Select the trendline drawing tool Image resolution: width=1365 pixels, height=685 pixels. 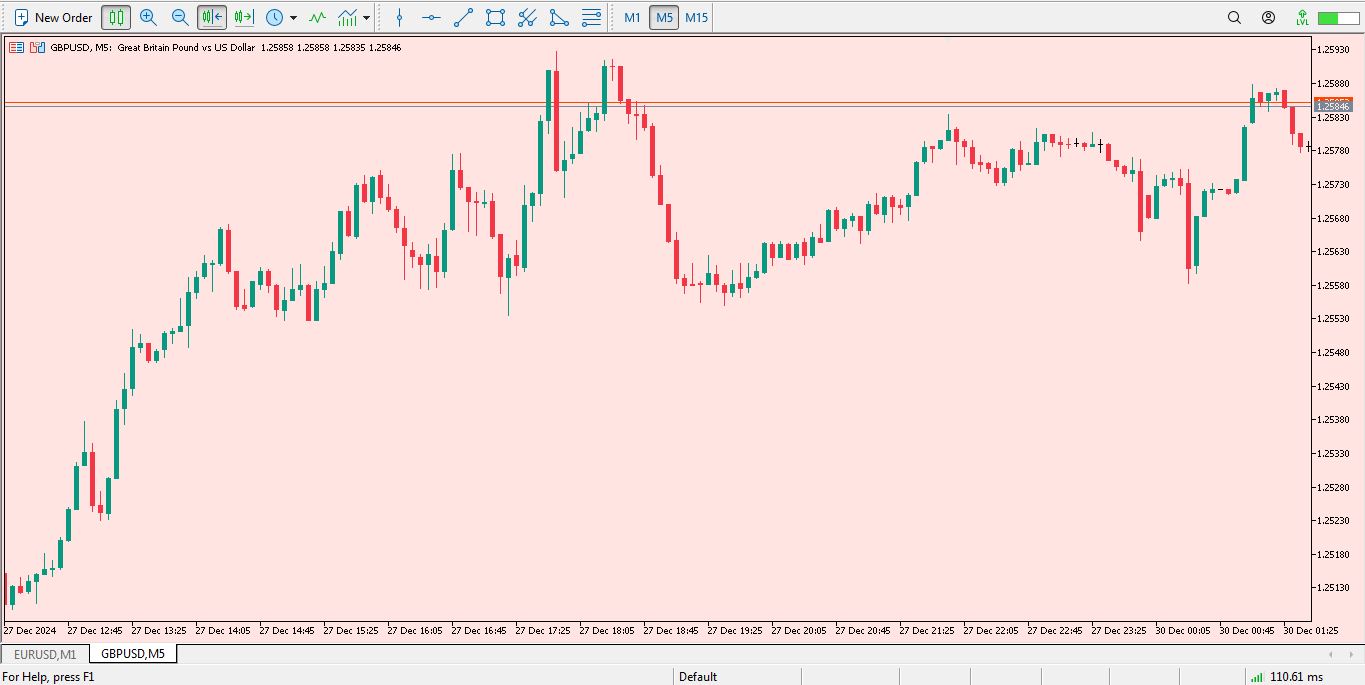pos(463,17)
